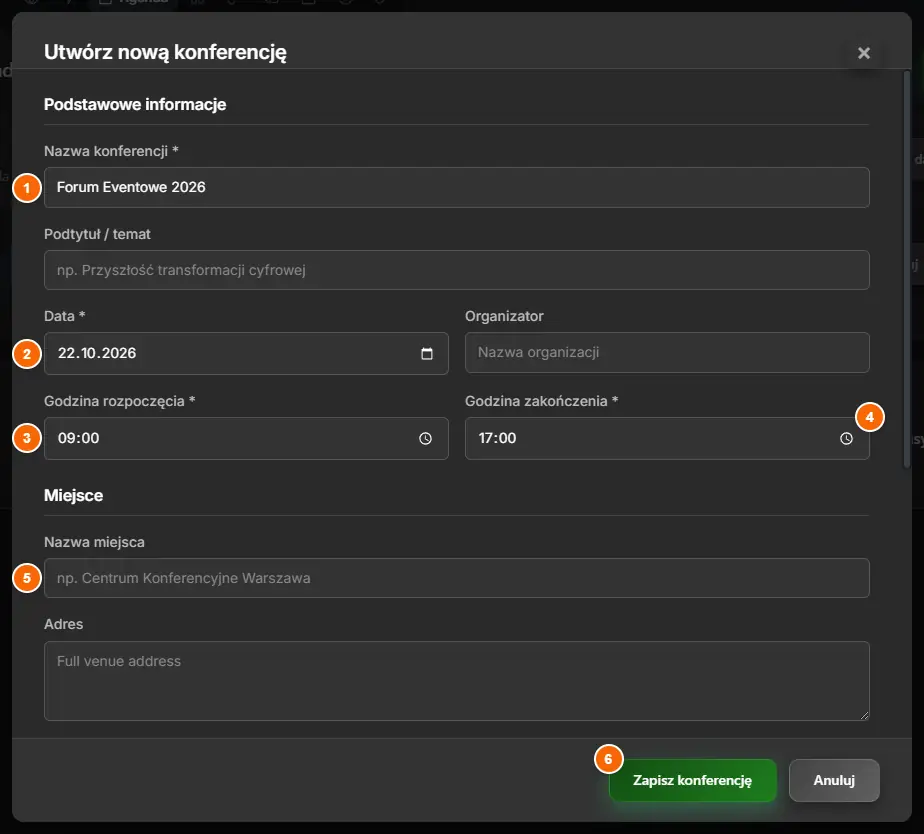Image resolution: width=924 pixels, height=834 pixels.
Task: Close the Utwórz nową konferencję dialog
Action: (864, 53)
